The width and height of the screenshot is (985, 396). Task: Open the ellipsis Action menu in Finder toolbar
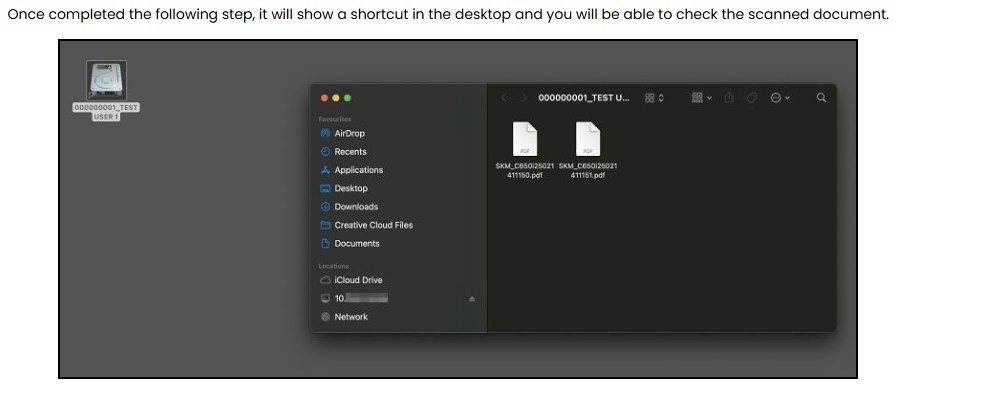[x=780, y=97]
